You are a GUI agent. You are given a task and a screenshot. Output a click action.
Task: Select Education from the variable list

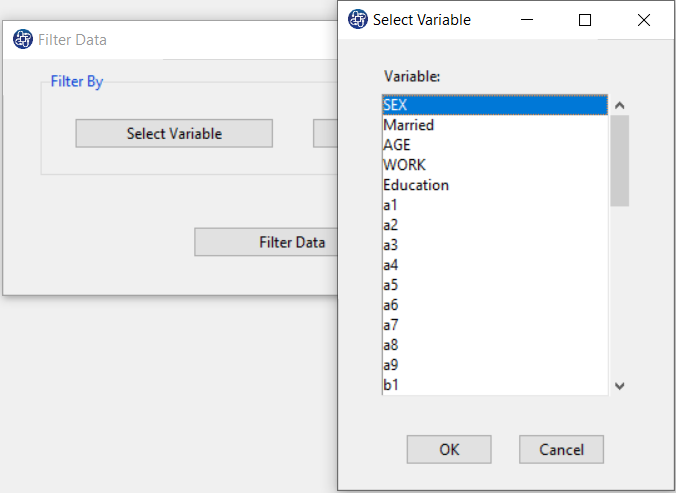click(x=495, y=185)
